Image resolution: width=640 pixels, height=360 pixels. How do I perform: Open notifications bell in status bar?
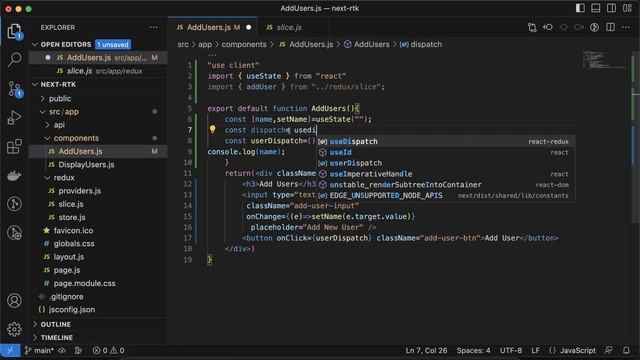pos(626,350)
